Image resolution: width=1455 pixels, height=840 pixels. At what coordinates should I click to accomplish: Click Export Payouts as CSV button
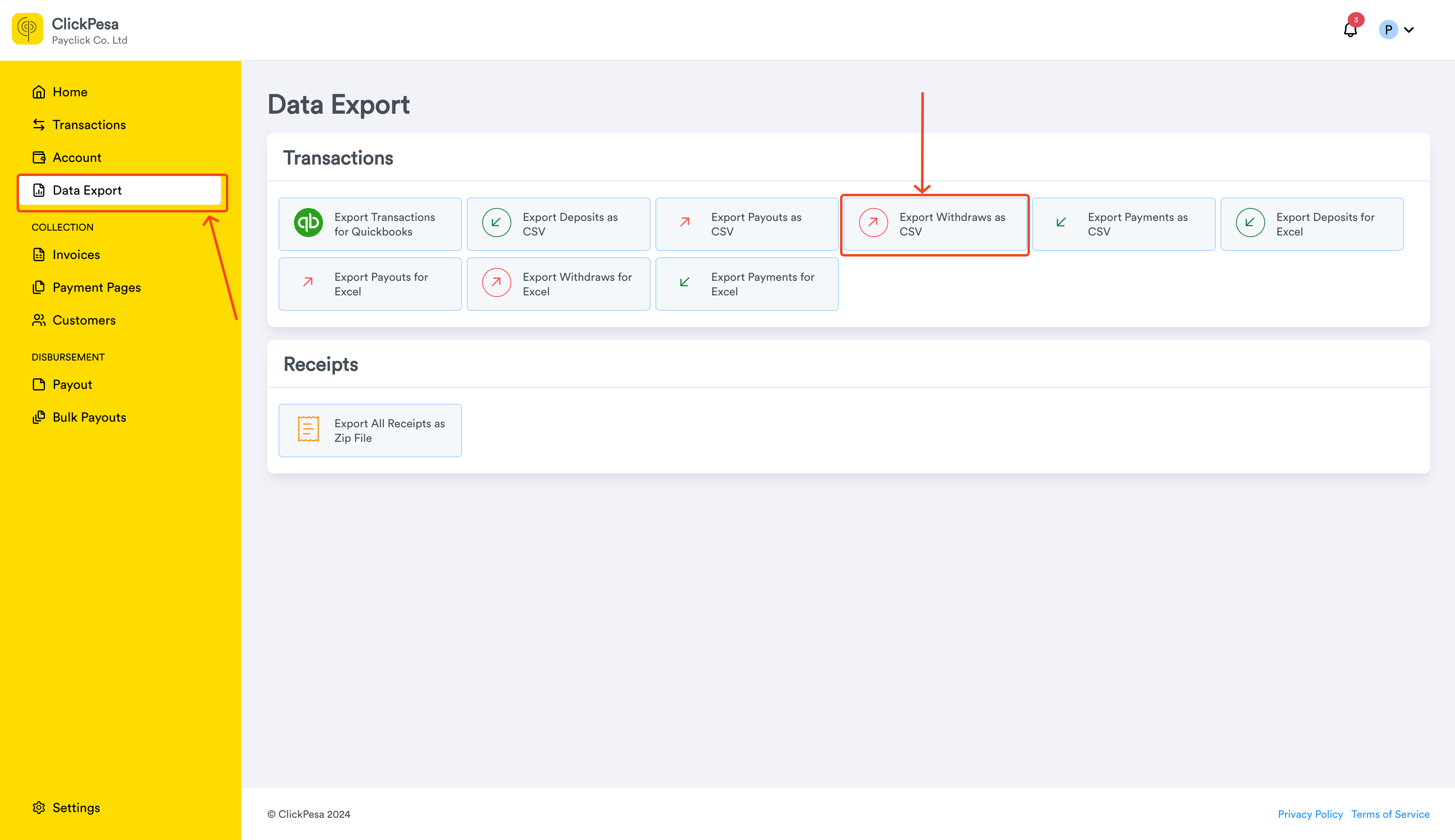[747, 224]
